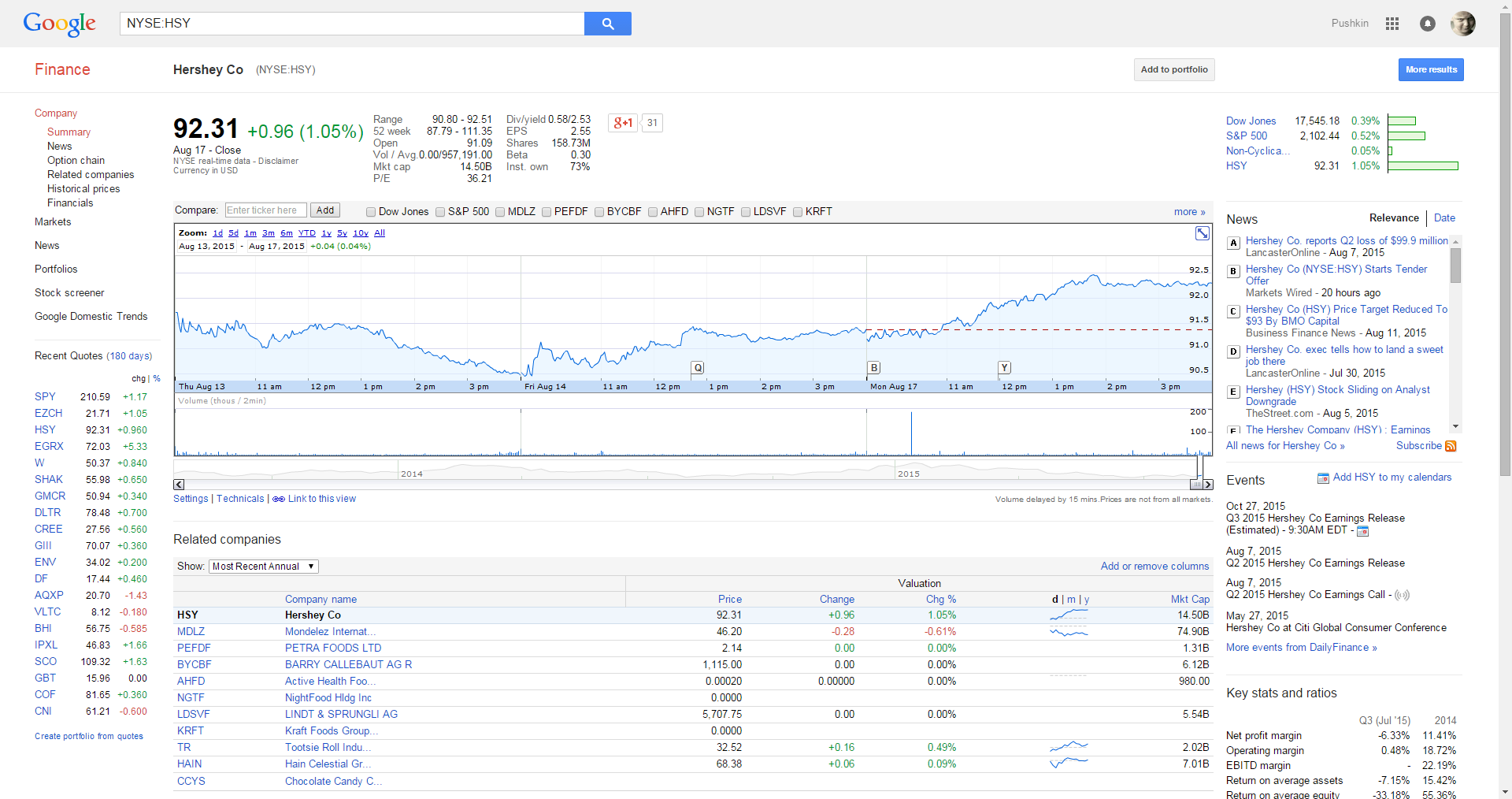Expand the chart to full size
The width and height of the screenshot is (1512, 799).
point(1203,233)
